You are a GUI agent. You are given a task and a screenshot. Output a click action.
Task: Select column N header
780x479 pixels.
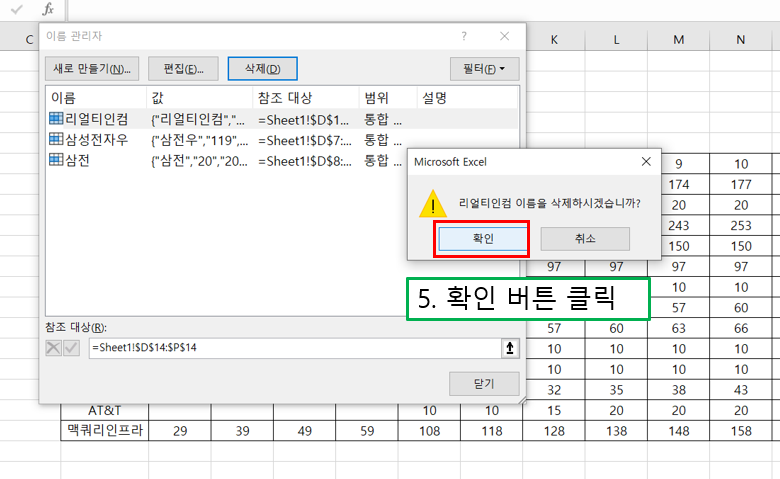[741, 40]
